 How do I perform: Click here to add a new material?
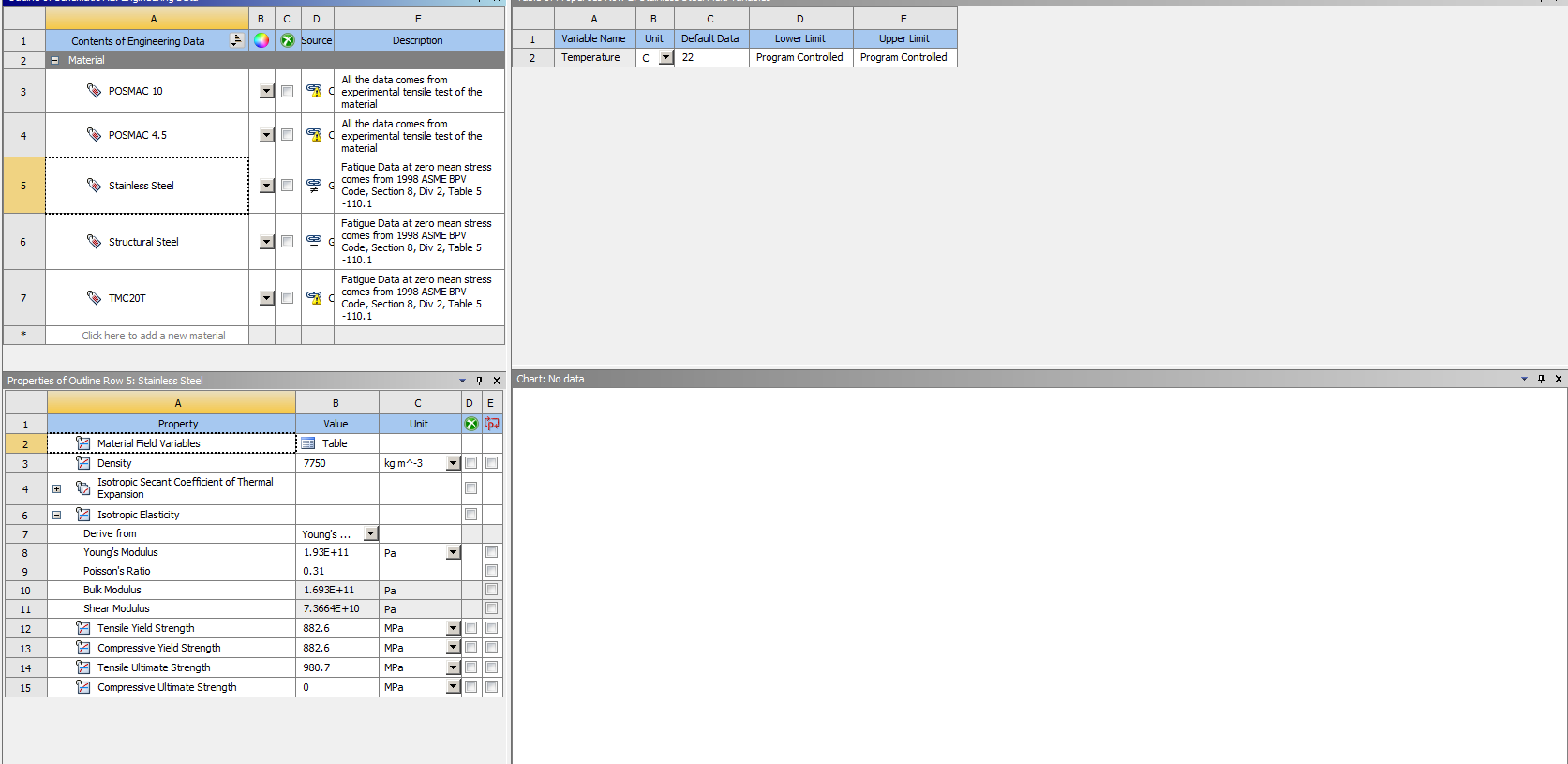154,336
